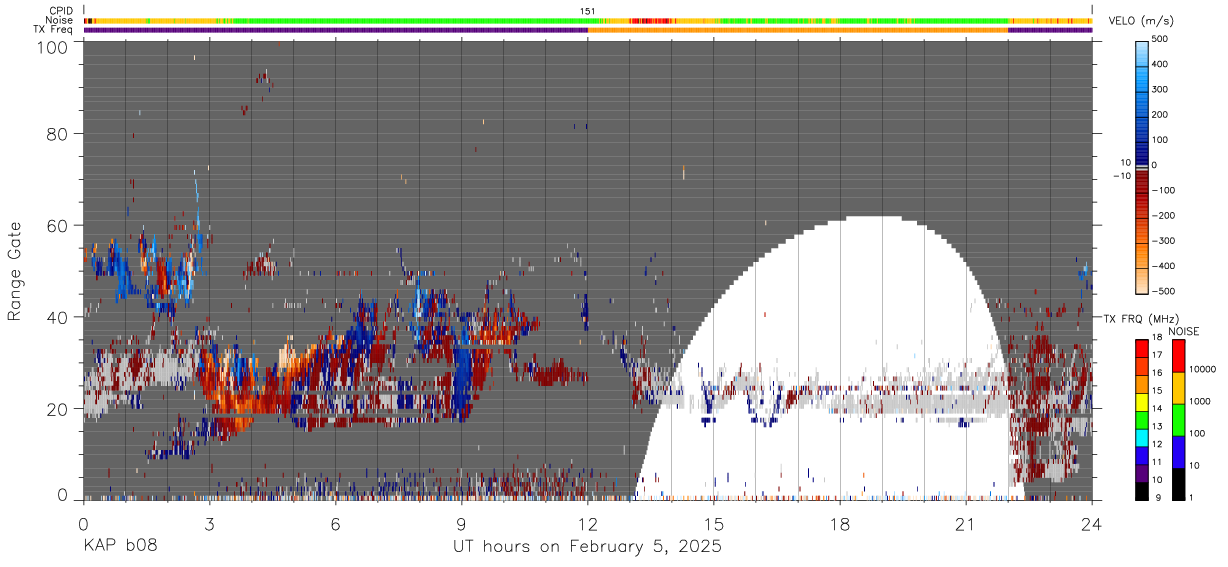Click the x-axis tick label 9

click(461, 524)
